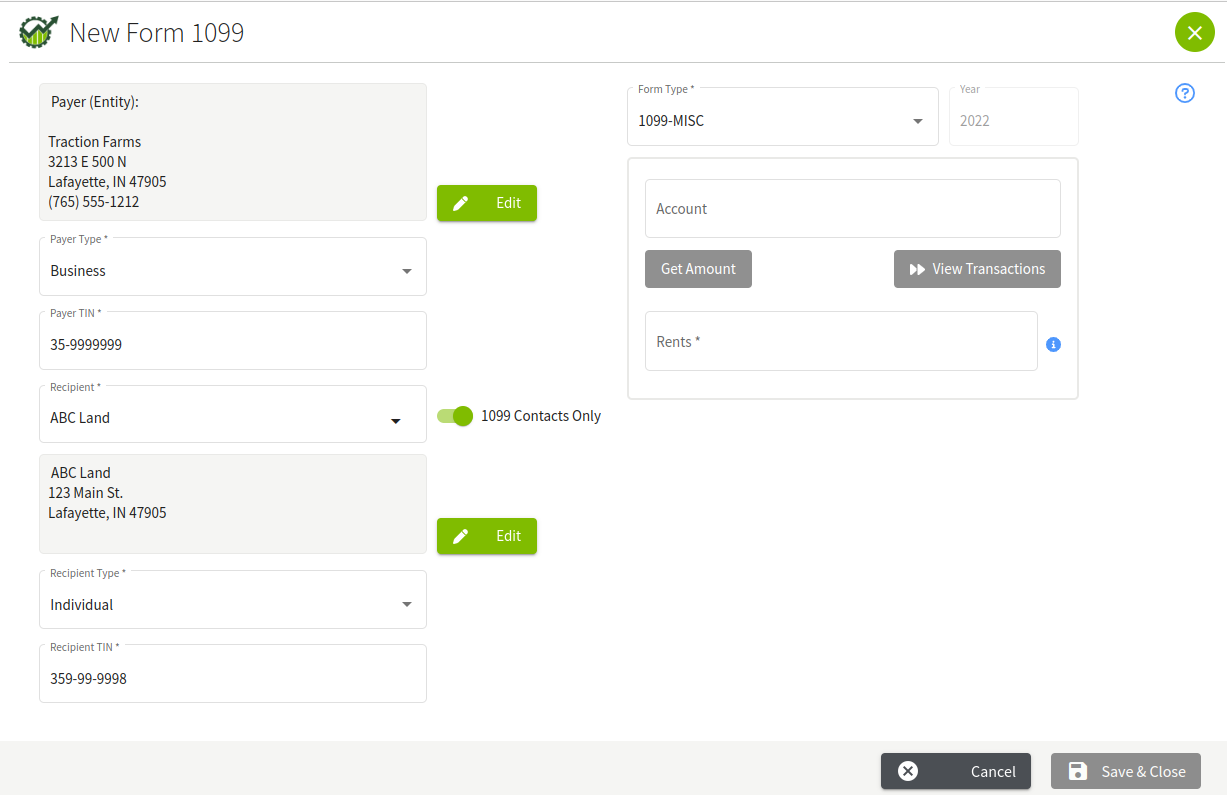This screenshot has width=1227, height=795.
Task: Click the payer phone (765) 555-1212
Action: [x=94, y=202]
